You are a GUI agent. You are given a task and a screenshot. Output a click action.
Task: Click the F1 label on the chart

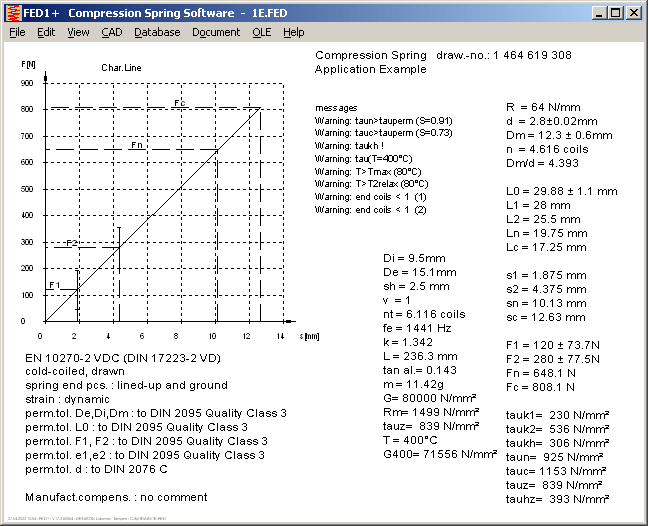[55, 285]
